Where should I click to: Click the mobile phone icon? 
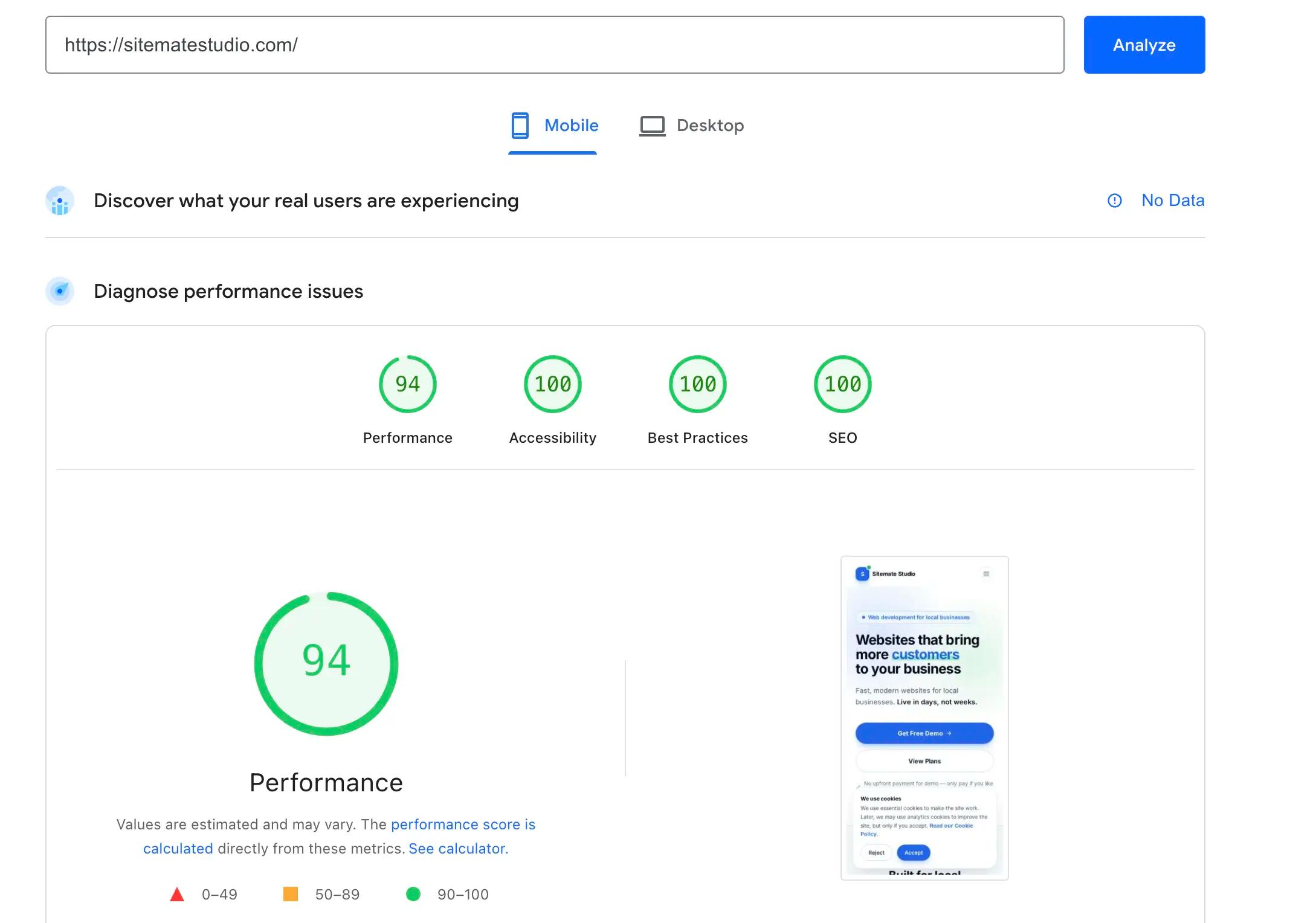coord(520,126)
